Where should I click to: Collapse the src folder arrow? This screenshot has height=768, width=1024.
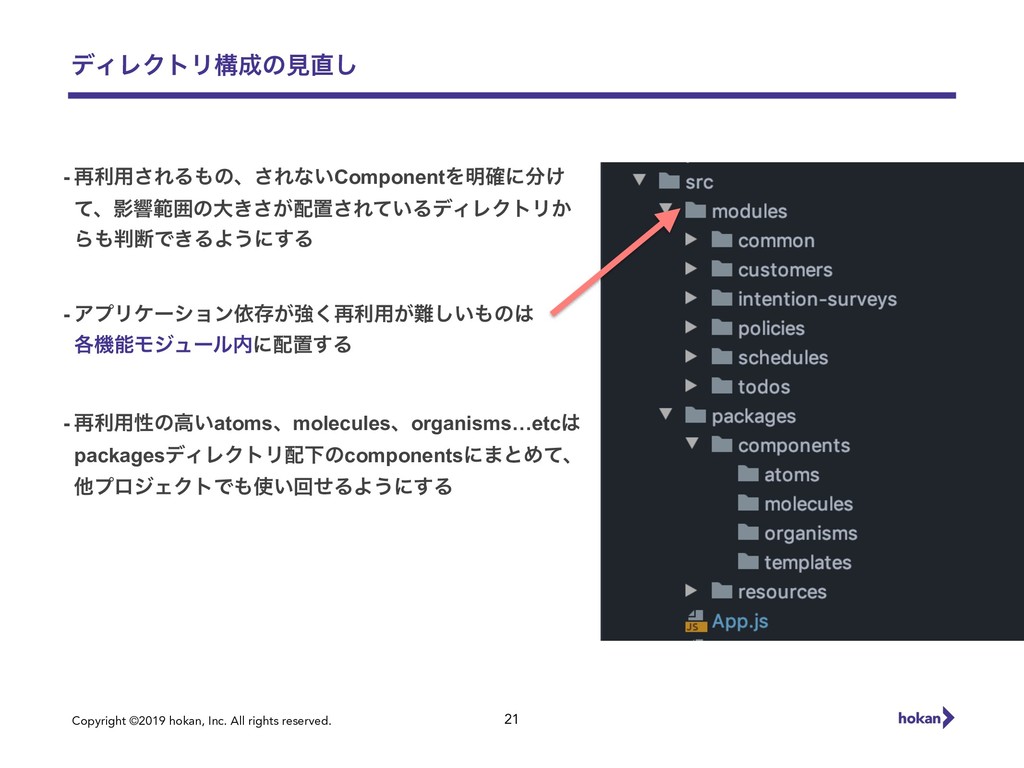tap(639, 180)
